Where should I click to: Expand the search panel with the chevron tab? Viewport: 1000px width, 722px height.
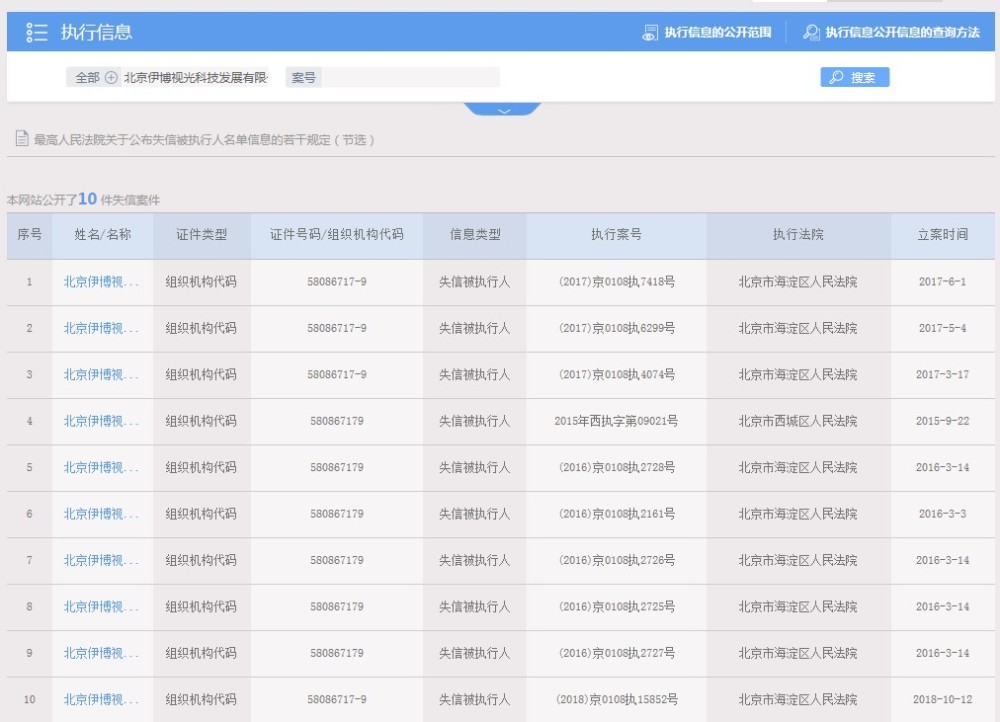point(503,109)
